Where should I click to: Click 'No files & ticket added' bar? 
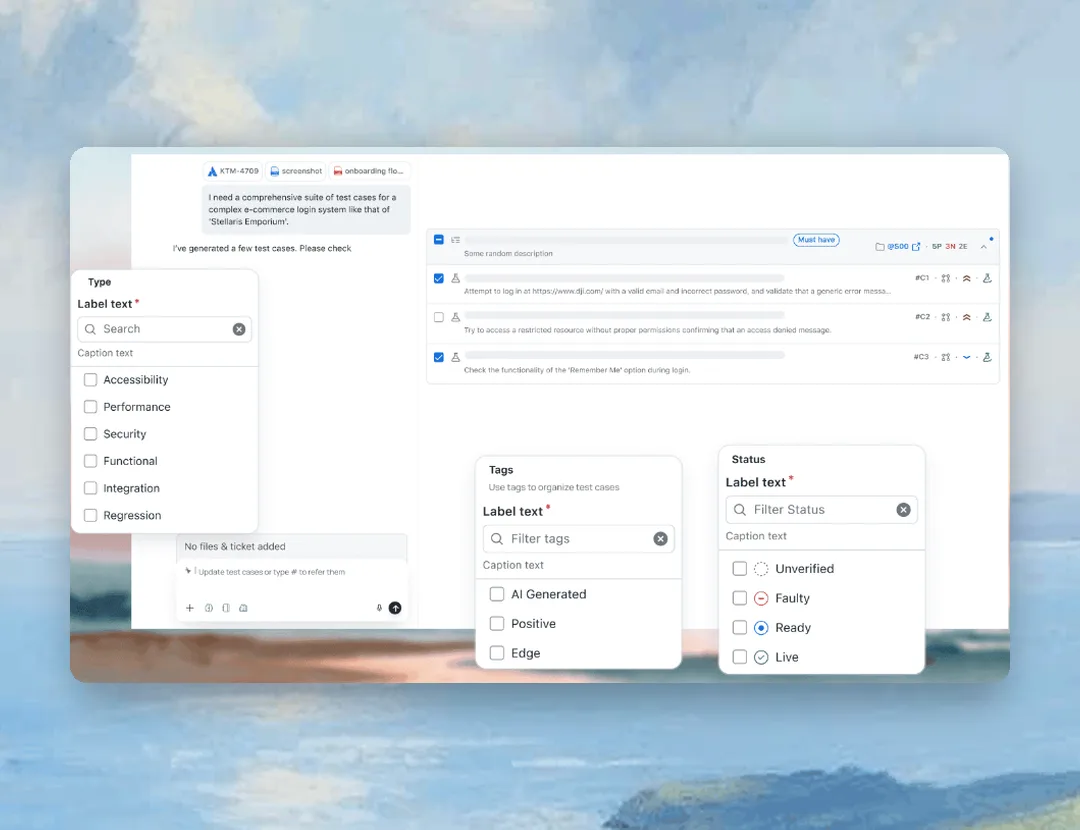click(x=291, y=546)
